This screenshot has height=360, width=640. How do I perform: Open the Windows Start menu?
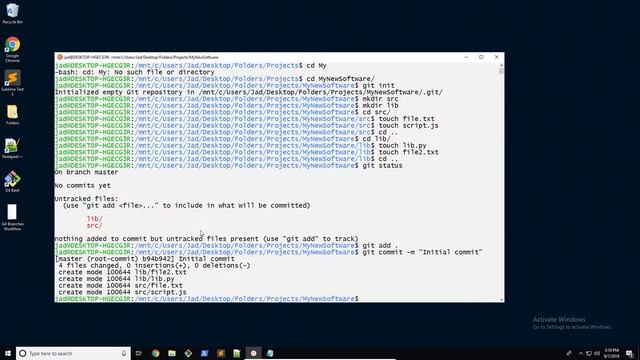(x=8, y=353)
